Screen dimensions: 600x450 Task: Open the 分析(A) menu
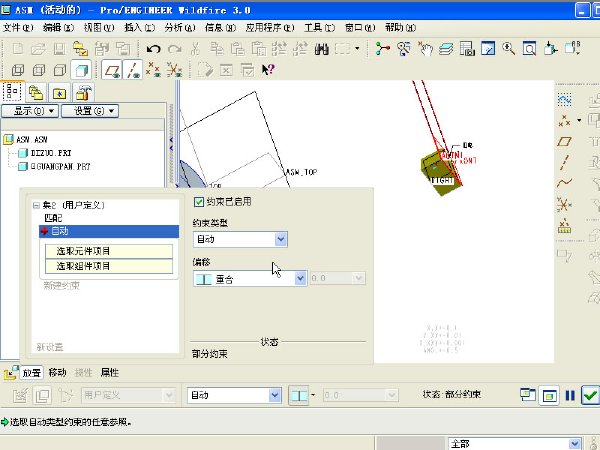(180, 28)
